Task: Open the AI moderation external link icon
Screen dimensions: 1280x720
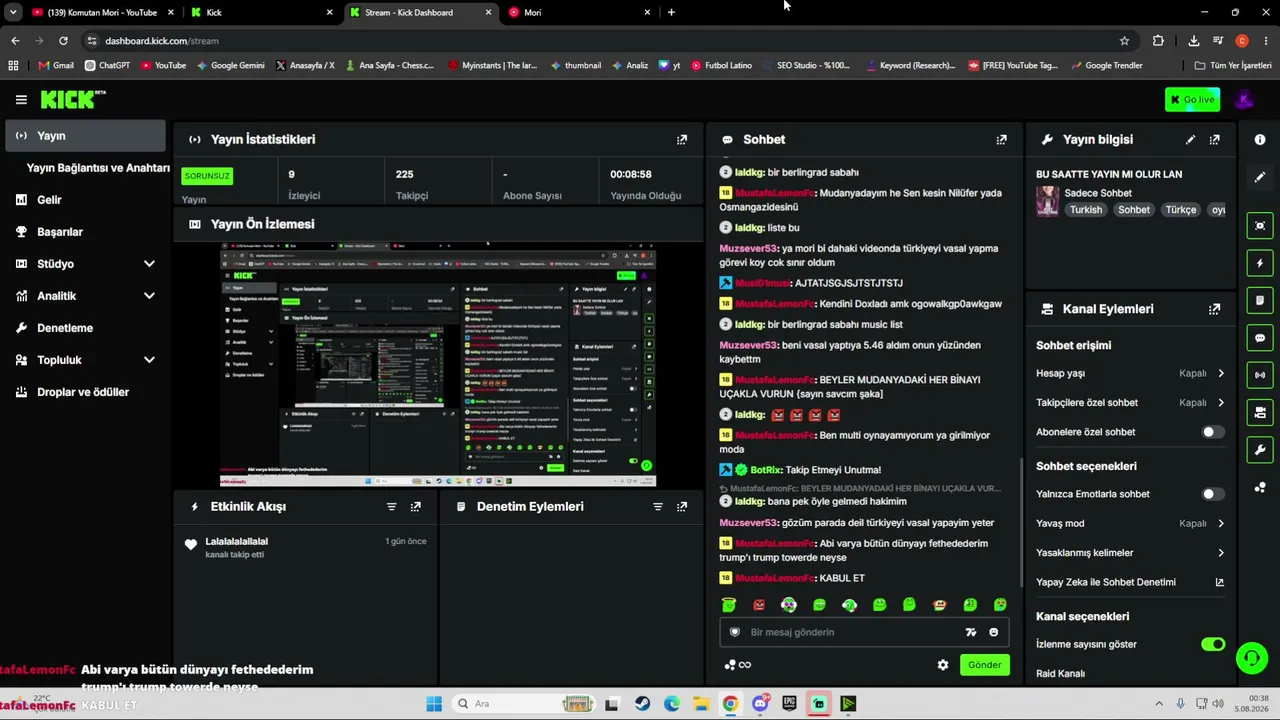Action: coord(1219,582)
